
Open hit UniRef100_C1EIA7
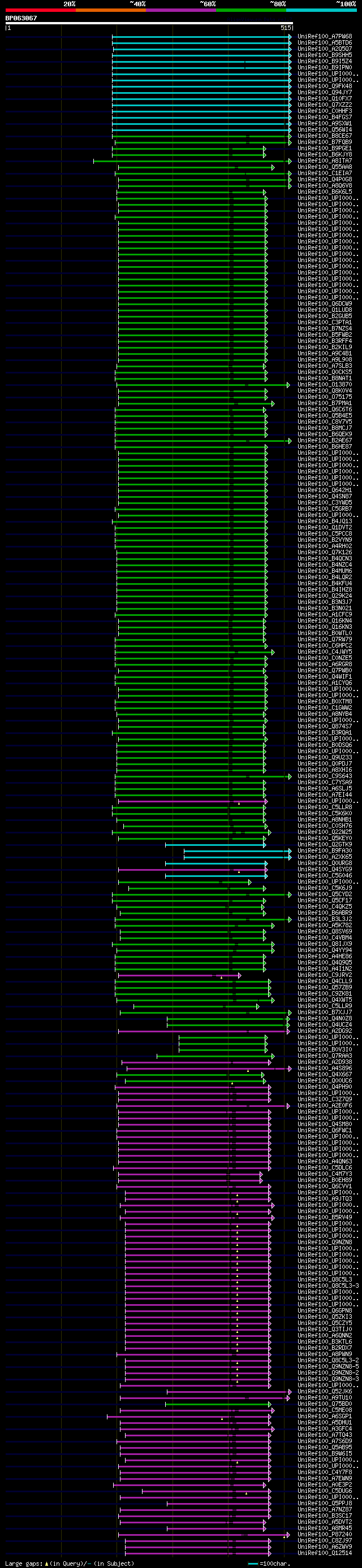[325, 173]
